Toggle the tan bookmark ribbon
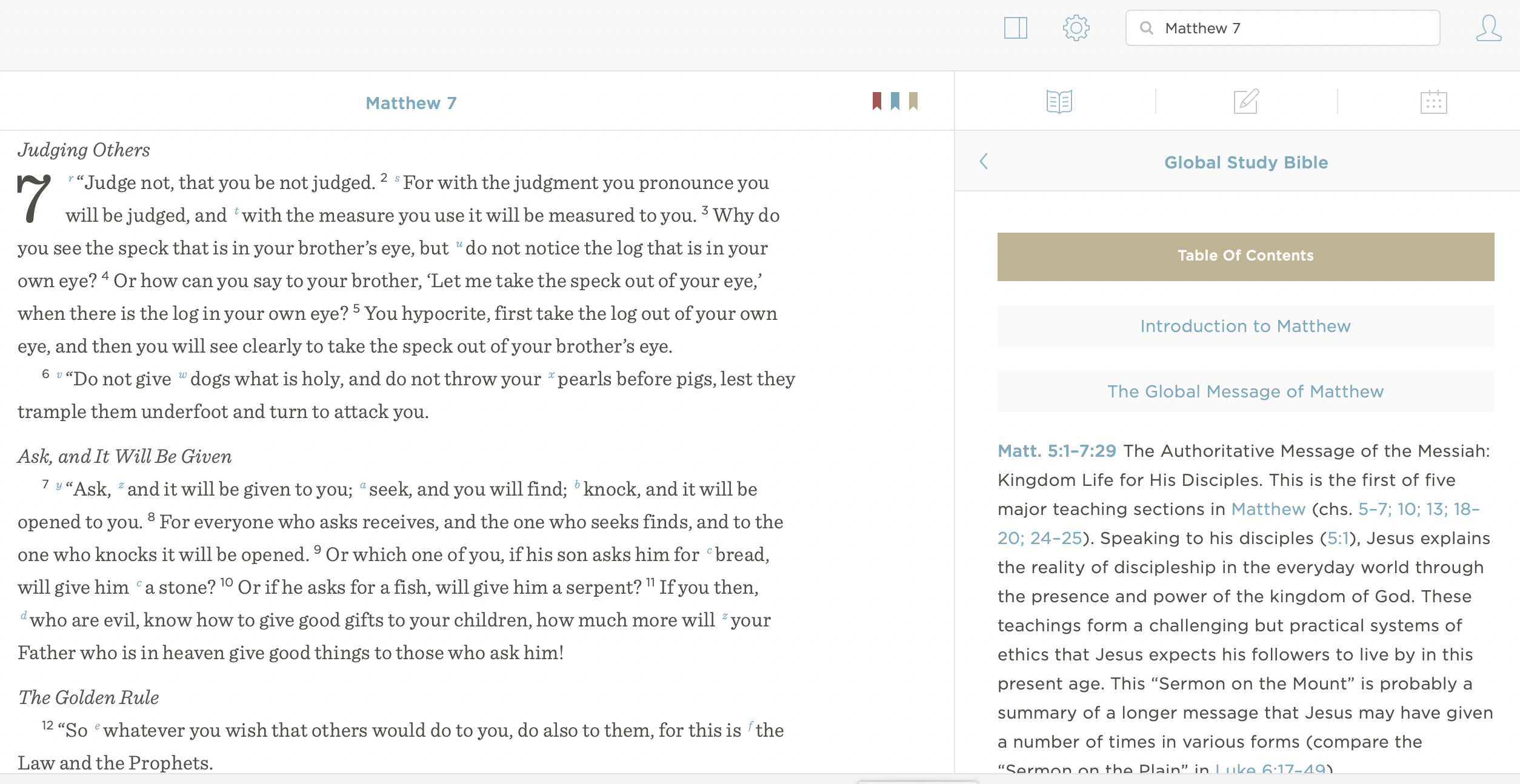 pos(914,101)
